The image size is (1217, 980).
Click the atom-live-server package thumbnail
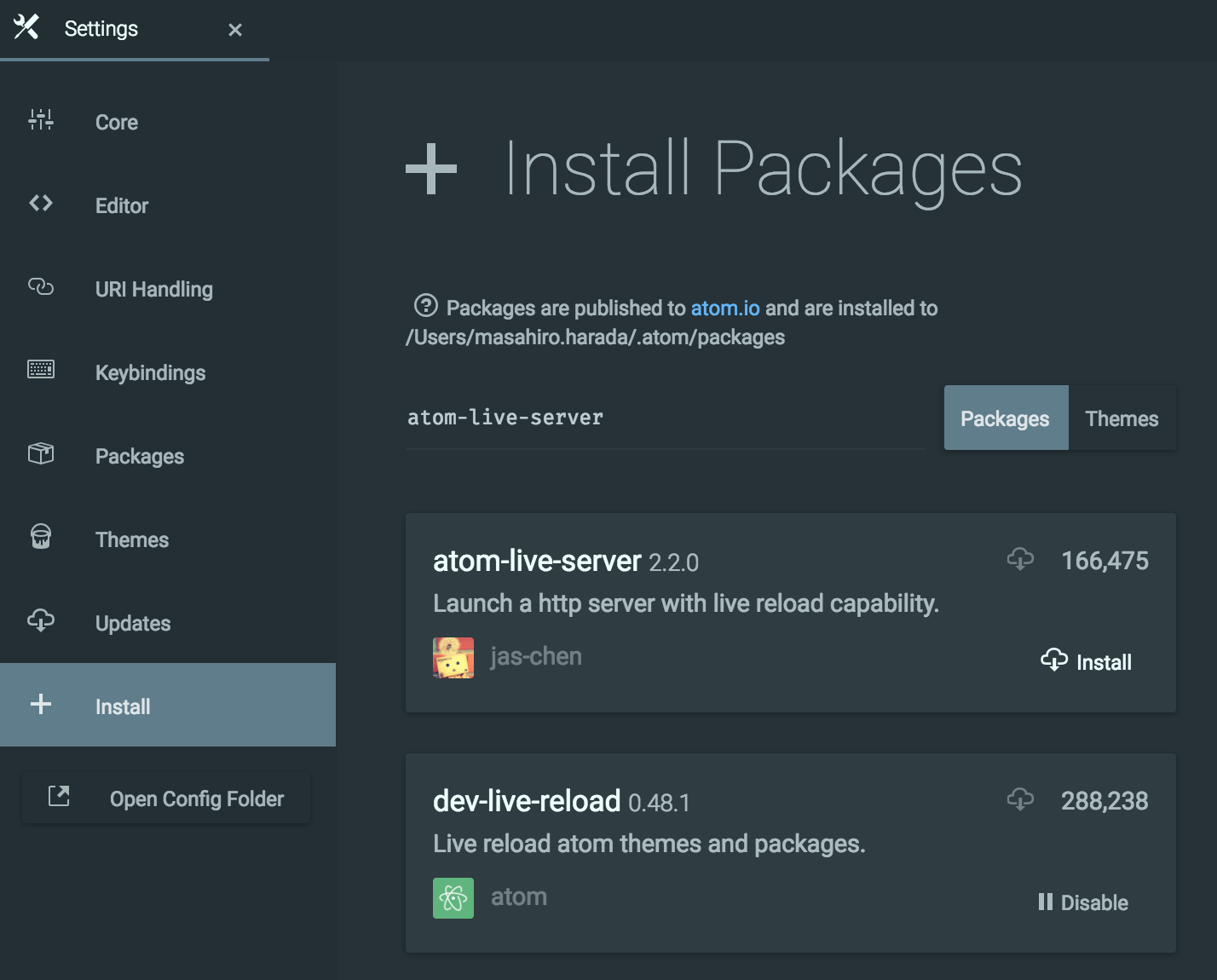pos(453,657)
